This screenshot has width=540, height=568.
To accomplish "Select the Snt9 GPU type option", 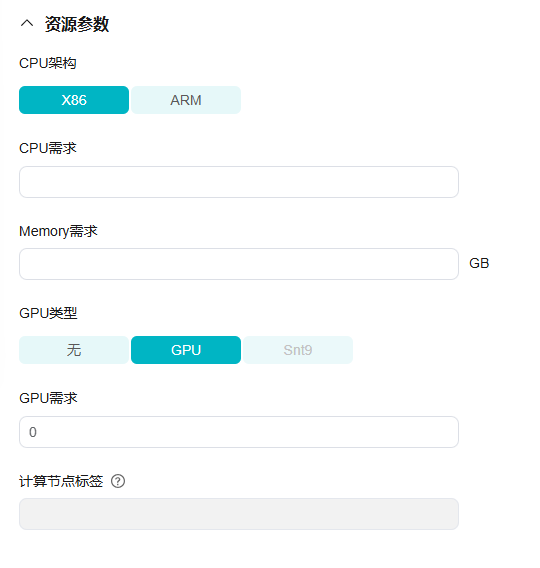I will [298, 350].
